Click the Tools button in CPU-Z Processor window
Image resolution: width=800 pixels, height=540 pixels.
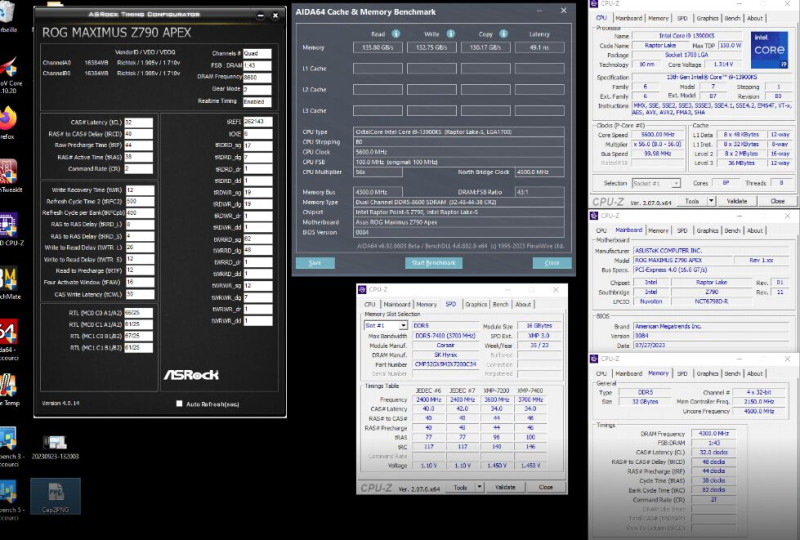click(x=692, y=201)
